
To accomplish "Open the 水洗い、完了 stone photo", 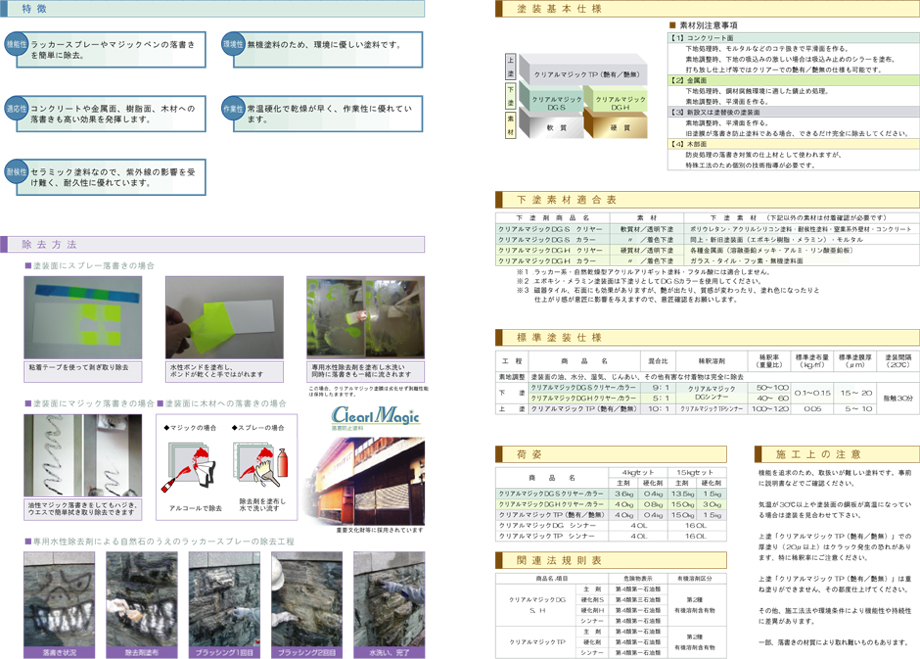I will tap(389, 600).
